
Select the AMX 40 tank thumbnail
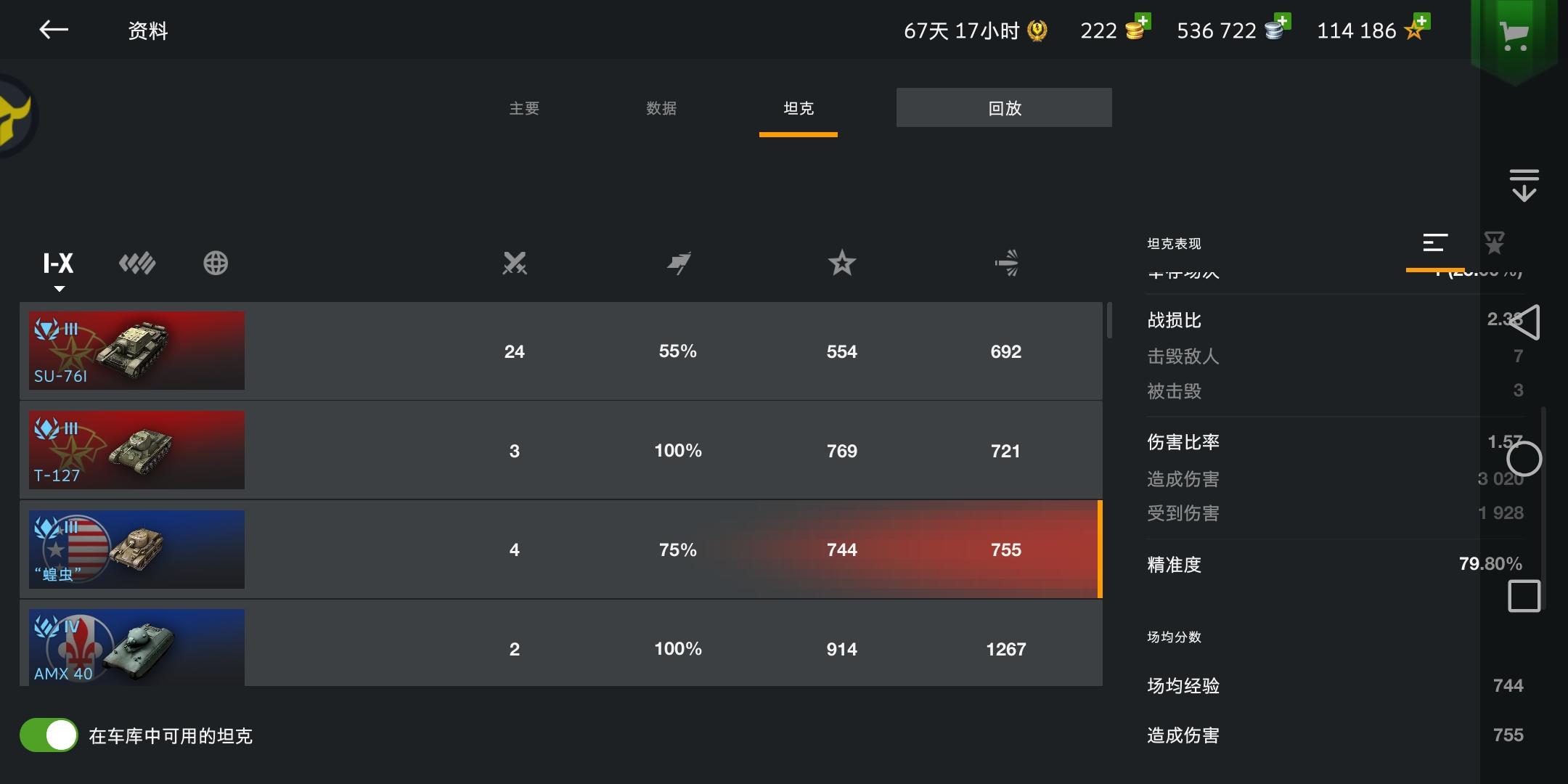(136, 648)
